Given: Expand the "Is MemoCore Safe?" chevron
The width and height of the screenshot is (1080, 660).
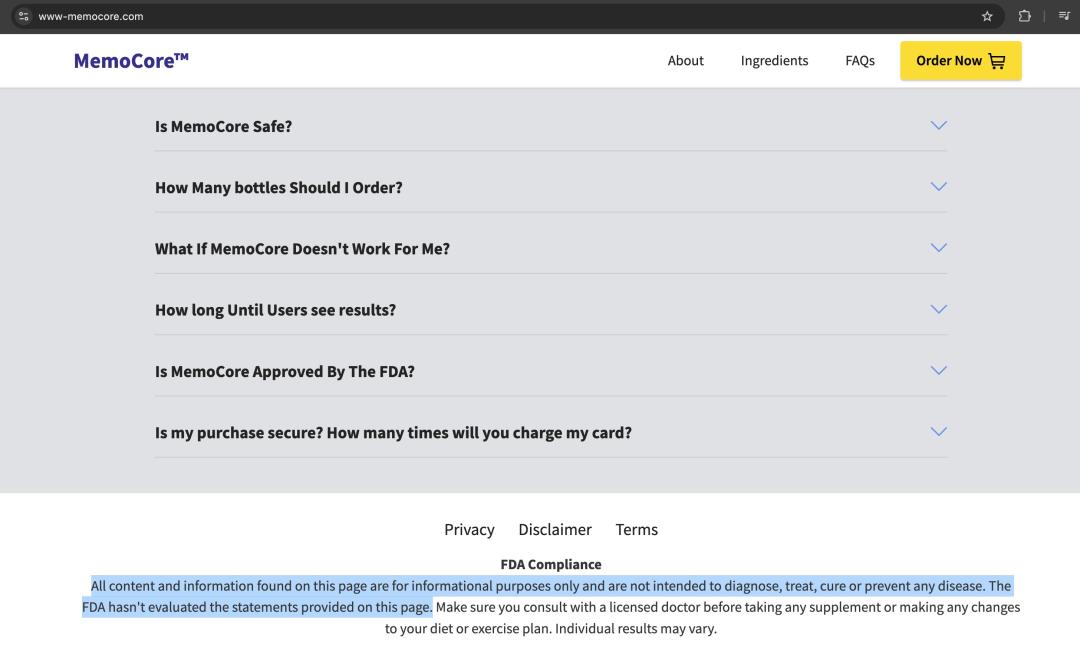Looking at the screenshot, I should point(938,126).
